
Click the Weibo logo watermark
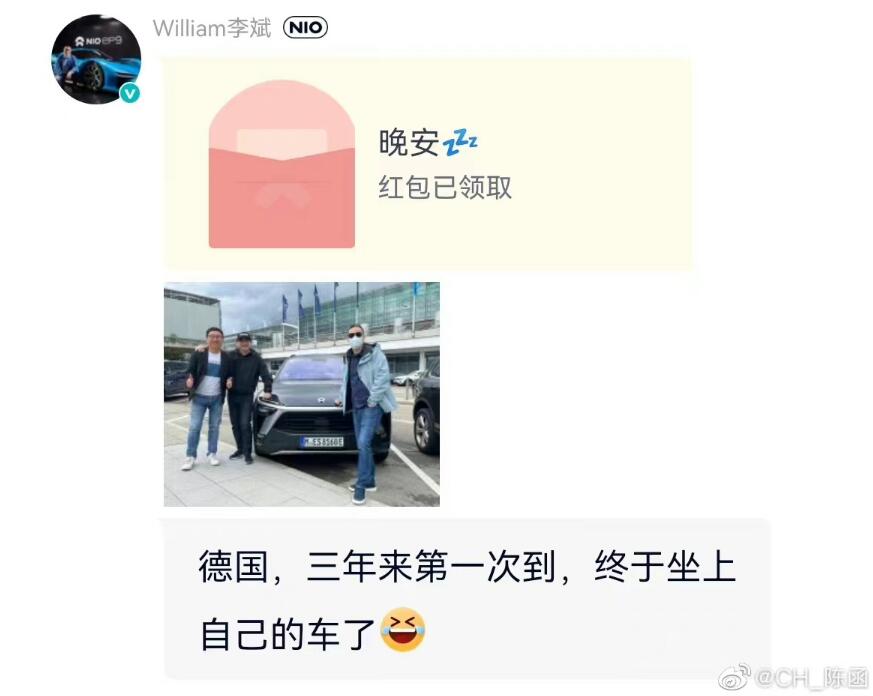coord(734,679)
